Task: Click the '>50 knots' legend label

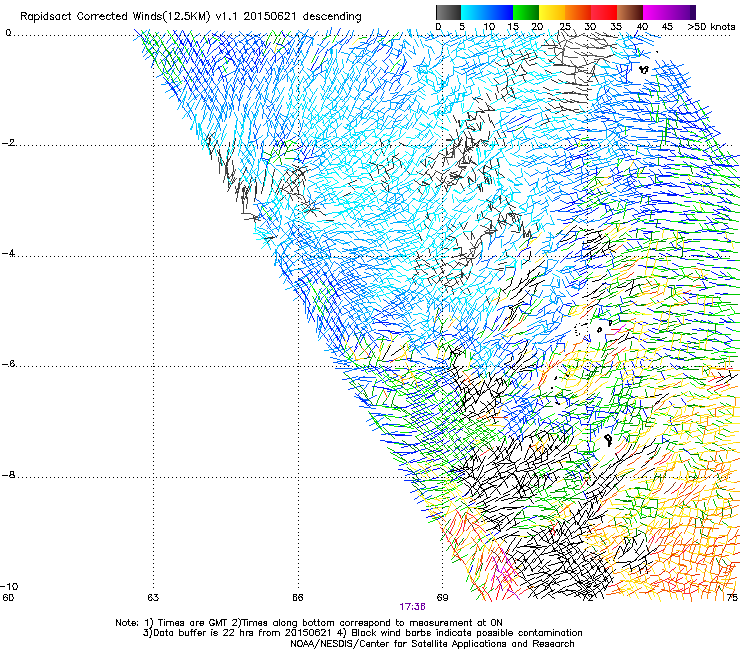Action: [x=711, y=27]
